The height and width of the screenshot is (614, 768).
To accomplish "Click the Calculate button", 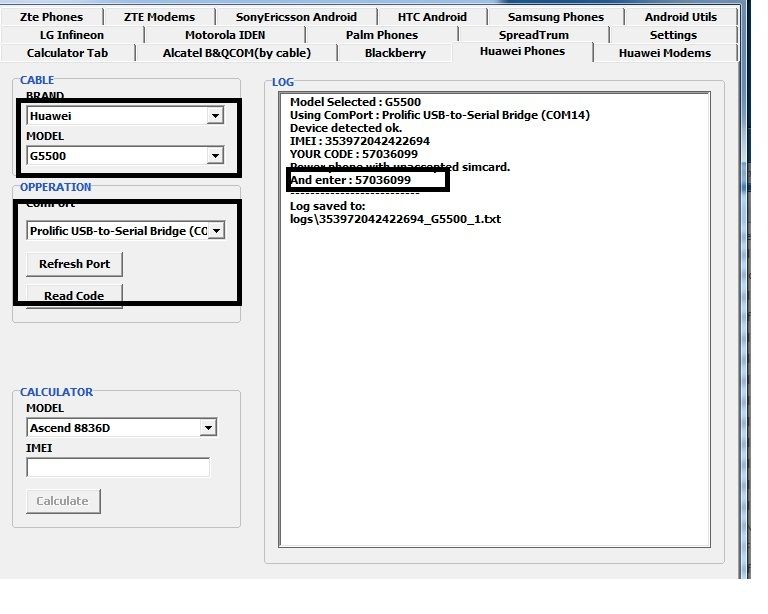I will pyautogui.click(x=62, y=501).
